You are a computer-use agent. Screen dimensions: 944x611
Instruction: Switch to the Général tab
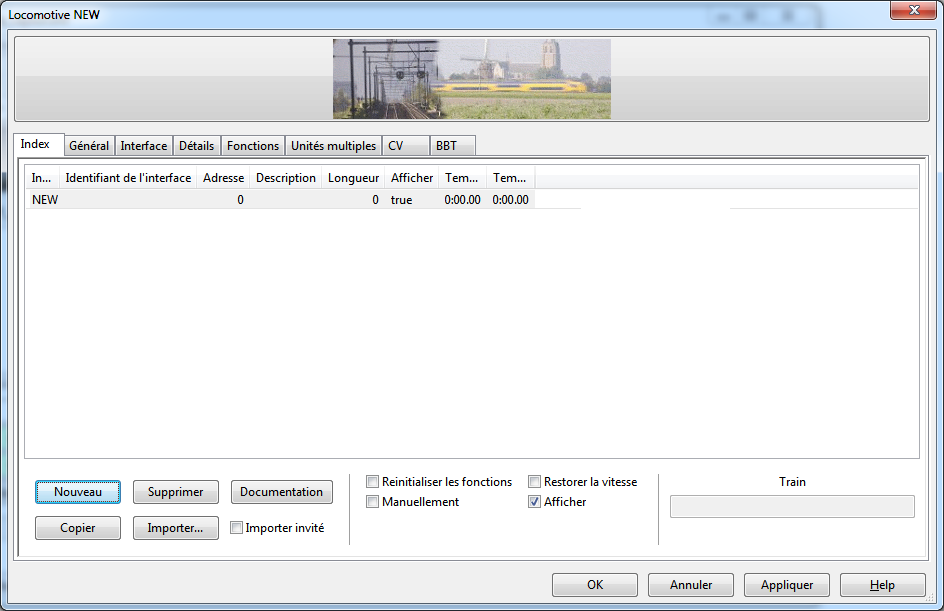coord(89,146)
